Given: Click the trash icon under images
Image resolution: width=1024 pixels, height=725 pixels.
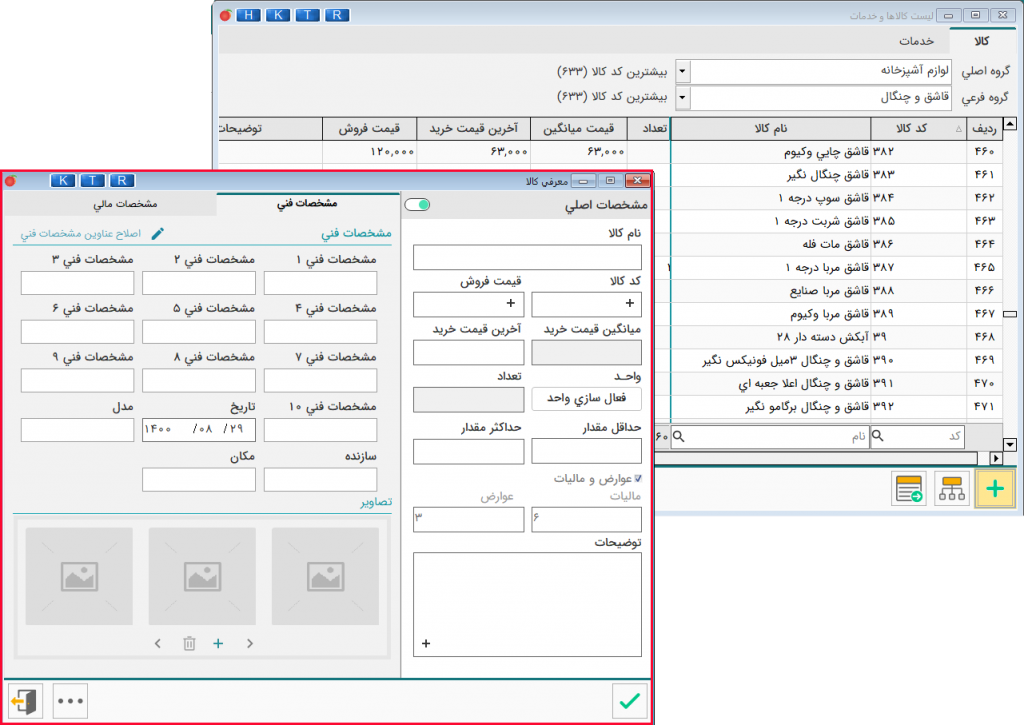Looking at the screenshot, I should point(189,644).
